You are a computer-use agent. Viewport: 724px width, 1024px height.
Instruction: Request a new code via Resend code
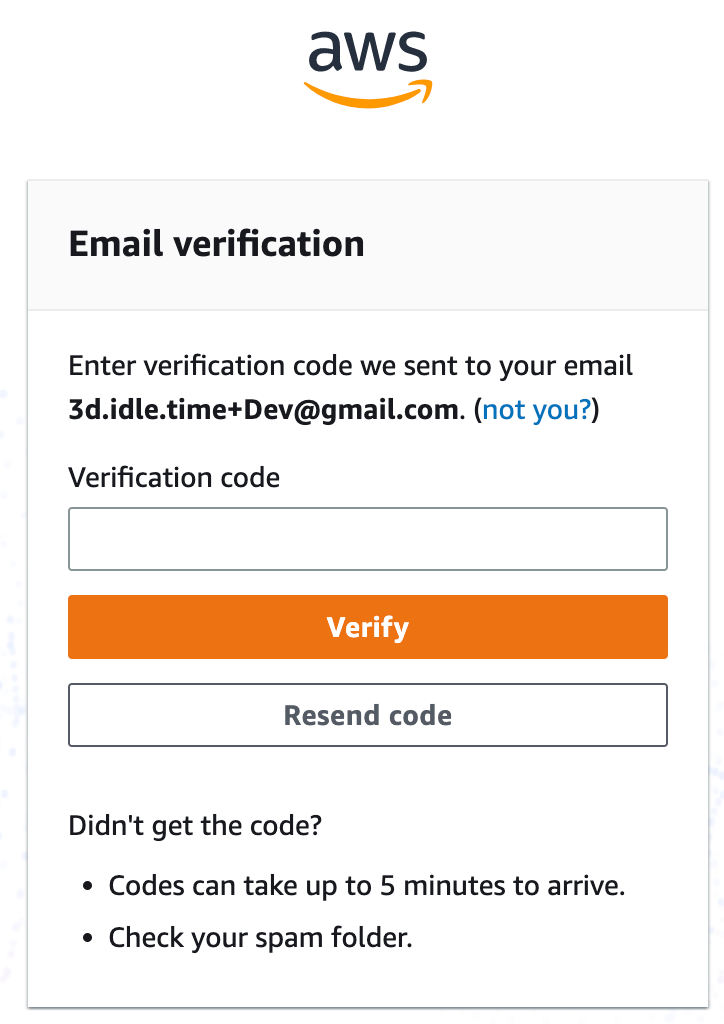(x=368, y=715)
